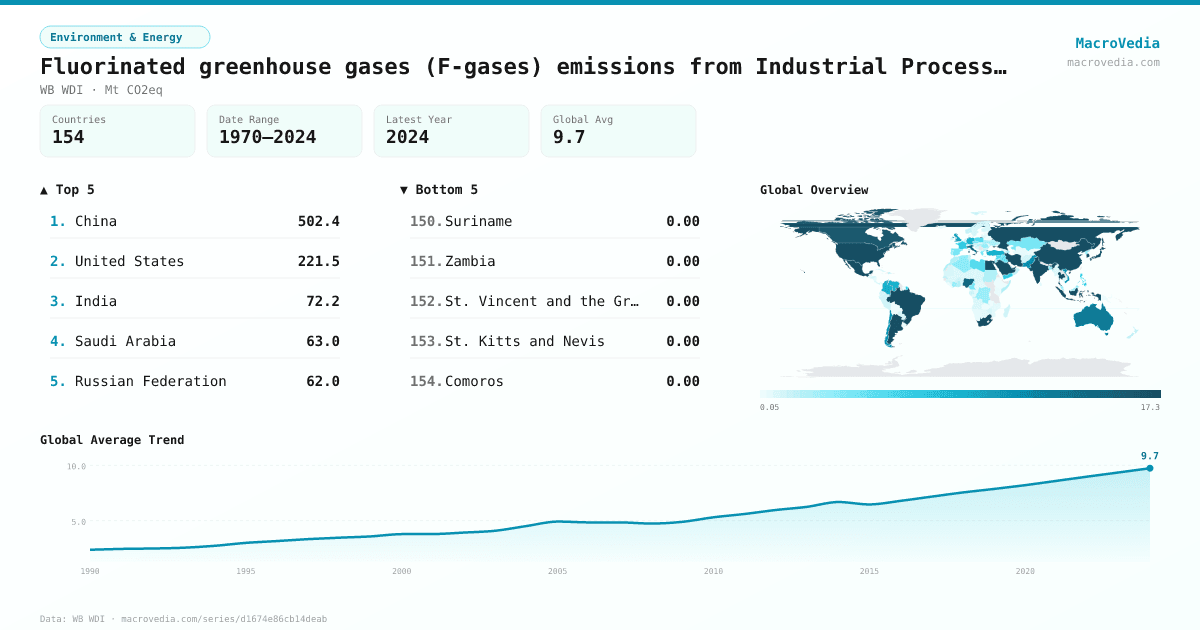Click the world map thumbnail
The image size is (1200, 630).
point(960,290)
